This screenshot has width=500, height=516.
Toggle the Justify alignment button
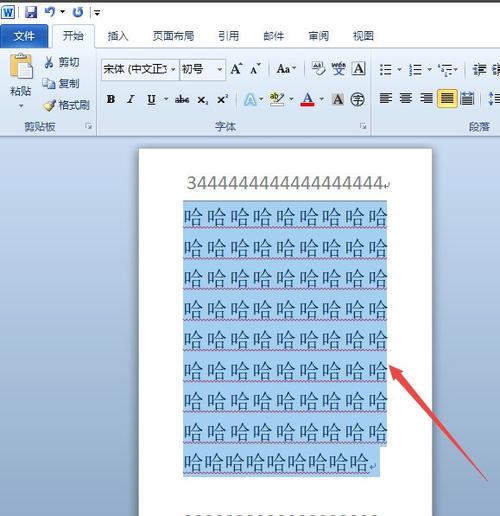click(447, 99)
